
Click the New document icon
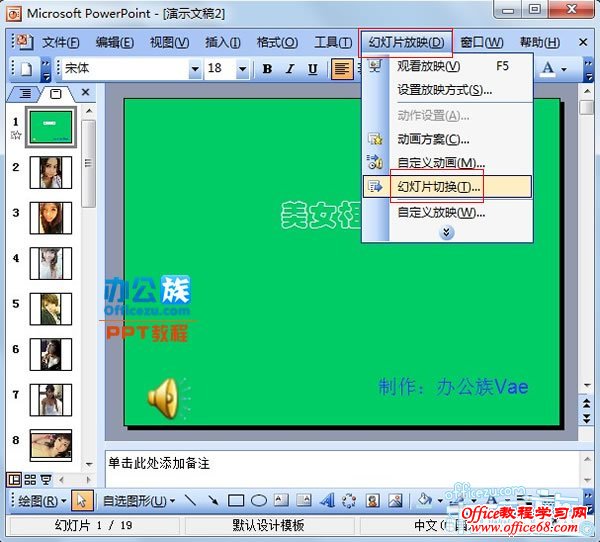(x=26, y=69)
